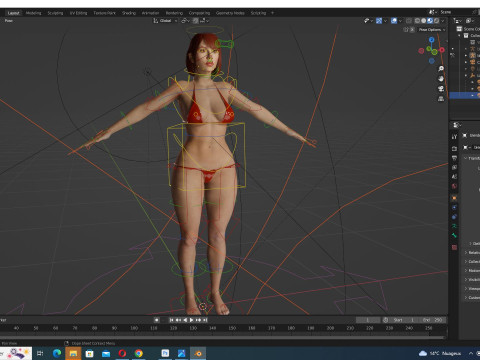Screen dimensions: 480x360
Task: Switch to the UV Editing workspace
Action: [78, 13]
